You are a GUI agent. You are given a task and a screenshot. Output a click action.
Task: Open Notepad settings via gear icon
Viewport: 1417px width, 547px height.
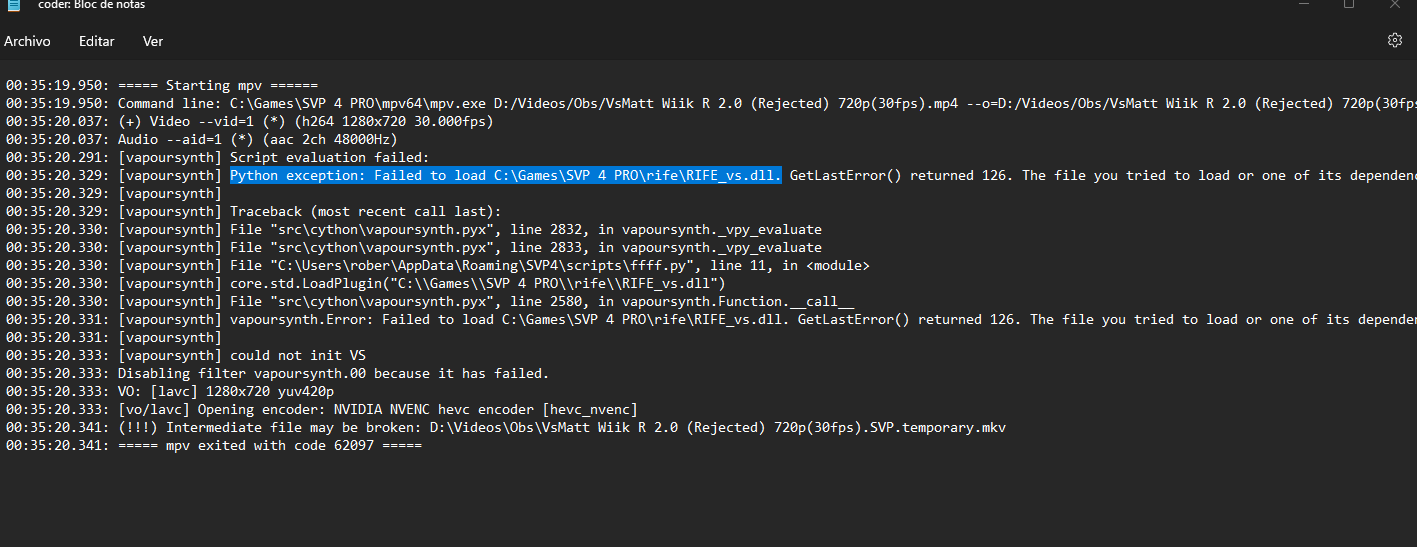pos(1395,41)
